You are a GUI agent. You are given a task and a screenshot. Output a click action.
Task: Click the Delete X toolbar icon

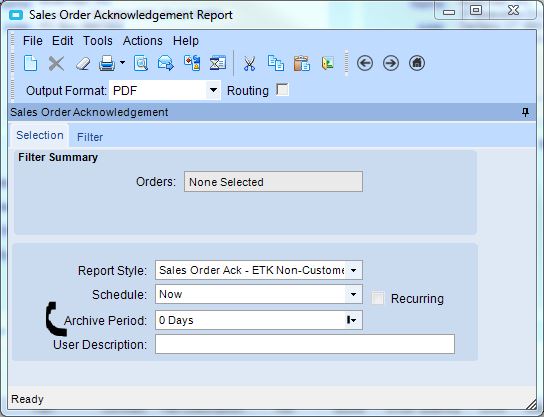point(56,64)
